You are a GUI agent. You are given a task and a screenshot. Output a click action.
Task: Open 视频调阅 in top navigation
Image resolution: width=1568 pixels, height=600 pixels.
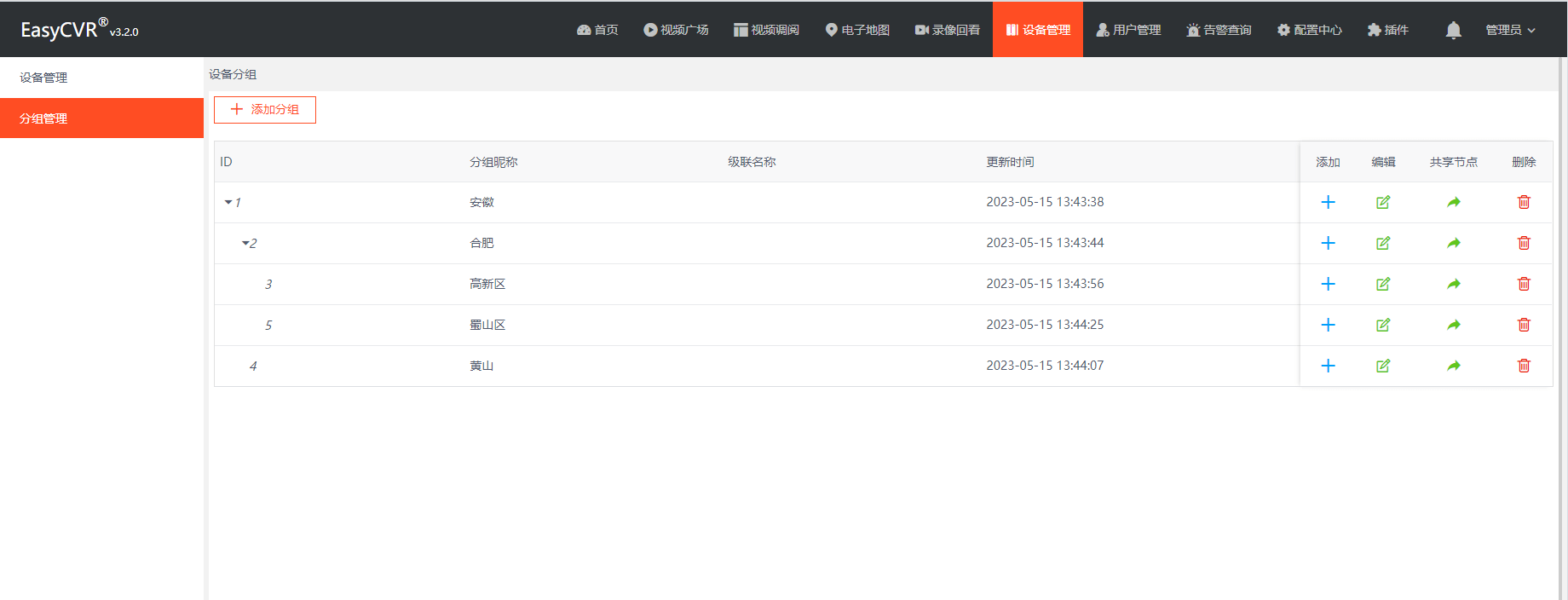[766, 30]
